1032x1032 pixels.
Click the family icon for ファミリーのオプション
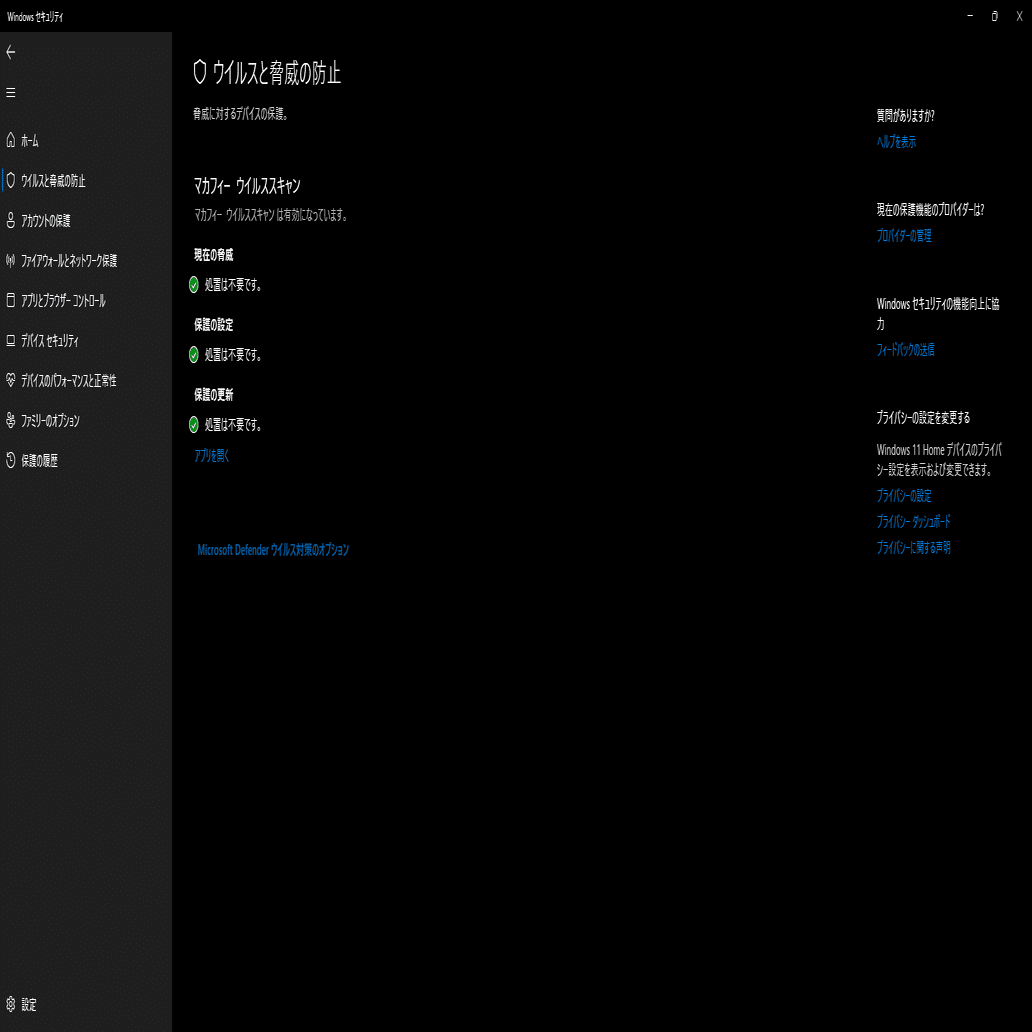11,420
